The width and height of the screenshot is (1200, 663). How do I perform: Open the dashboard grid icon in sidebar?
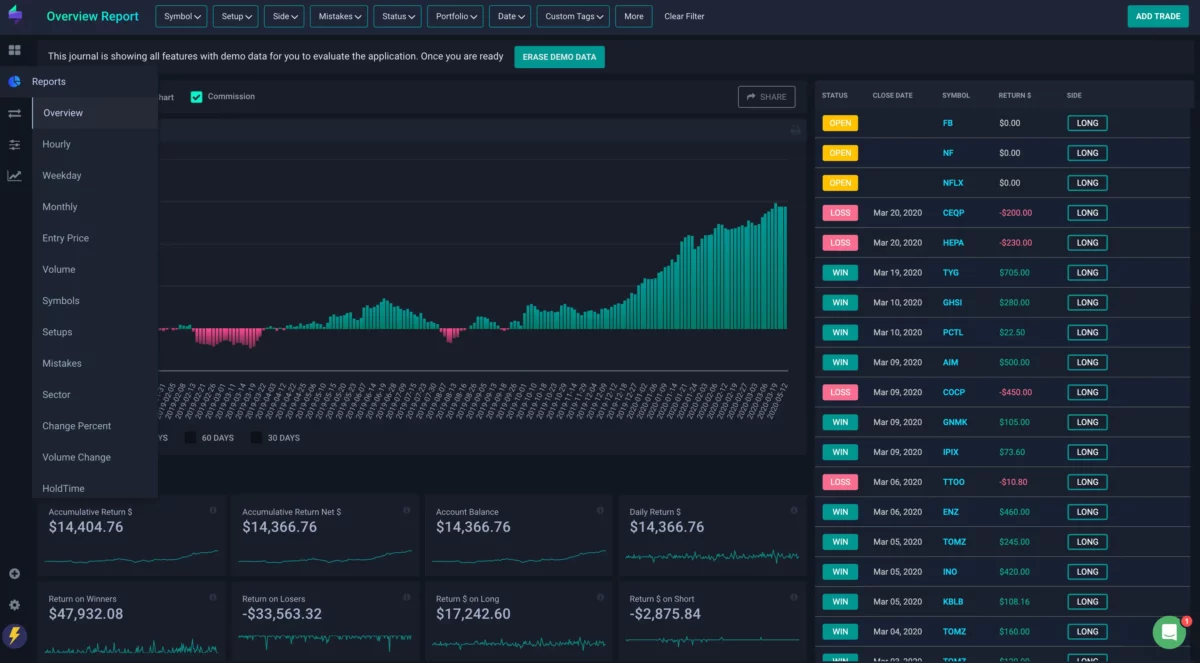click(x=14, y=49)
